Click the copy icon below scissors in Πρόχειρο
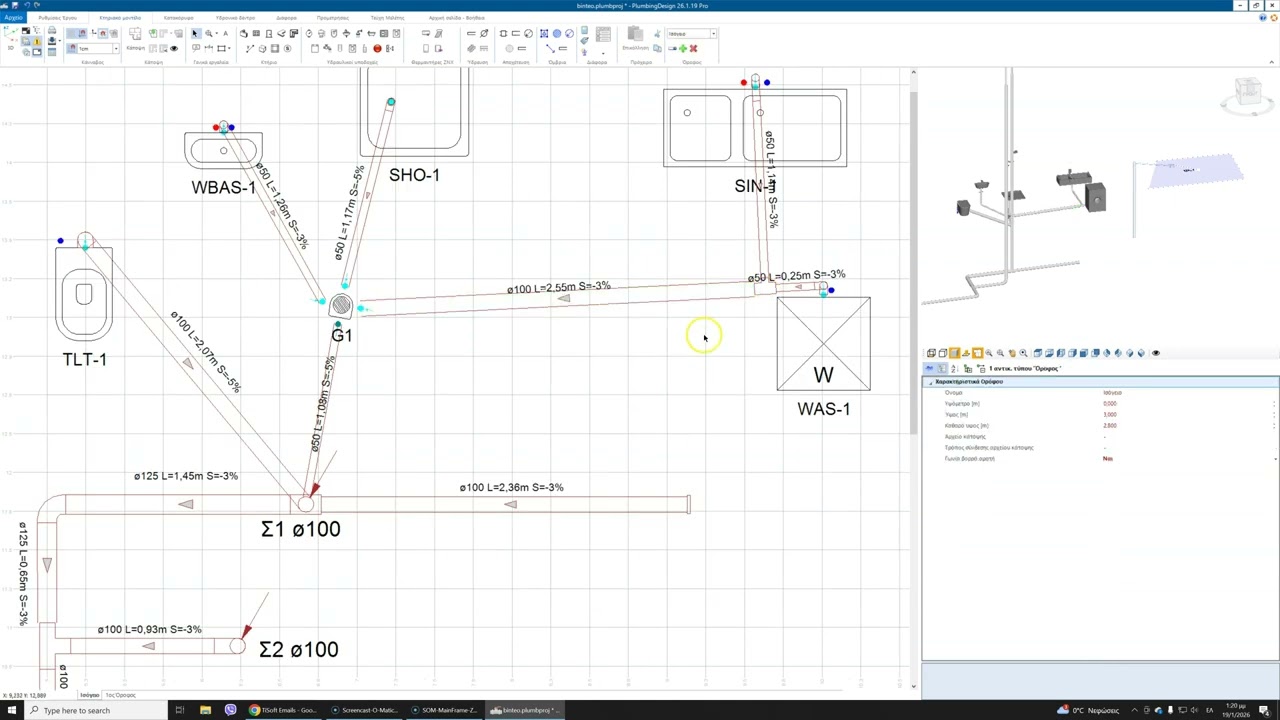 (657, 48)
